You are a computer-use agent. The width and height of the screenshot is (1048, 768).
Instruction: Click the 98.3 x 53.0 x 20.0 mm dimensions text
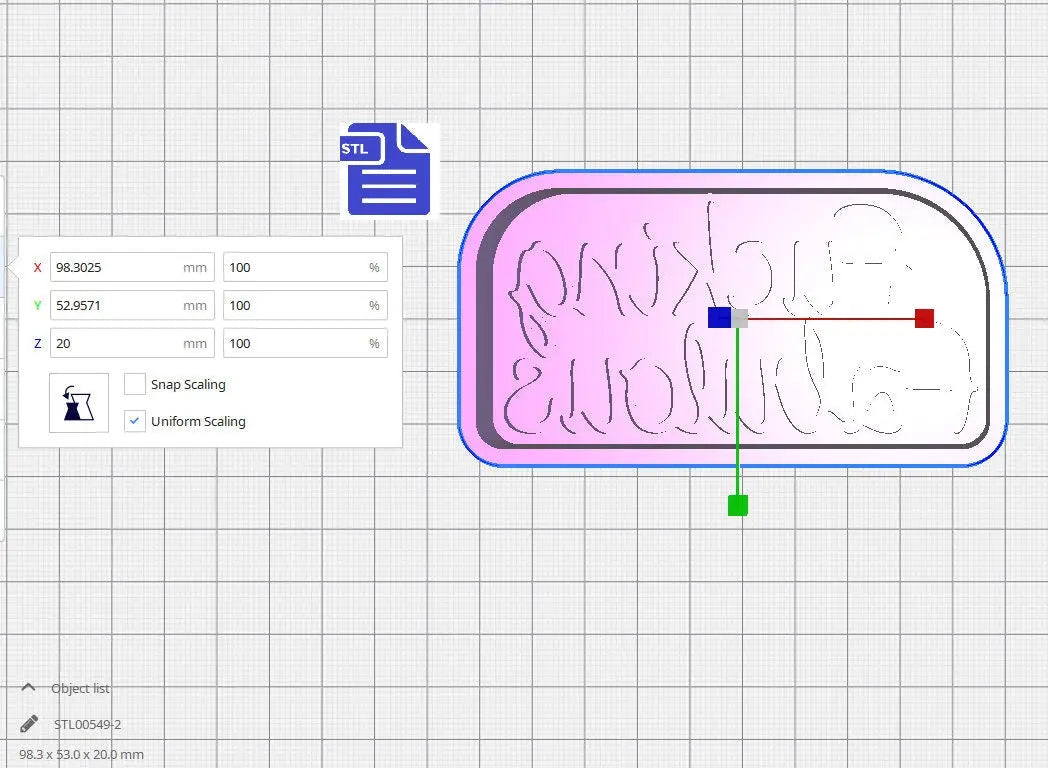82,754
